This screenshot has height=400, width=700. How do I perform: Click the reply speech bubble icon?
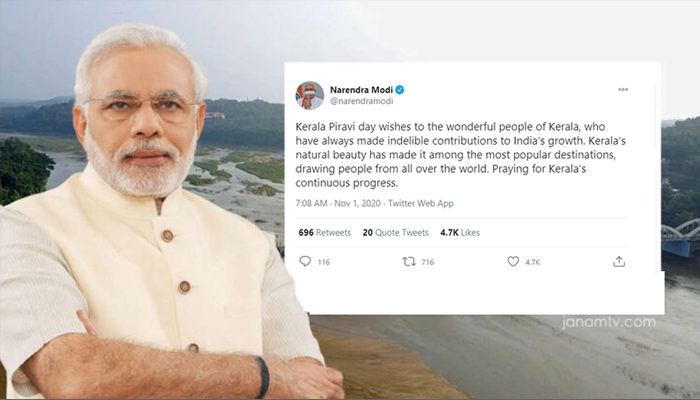[305, 261]
